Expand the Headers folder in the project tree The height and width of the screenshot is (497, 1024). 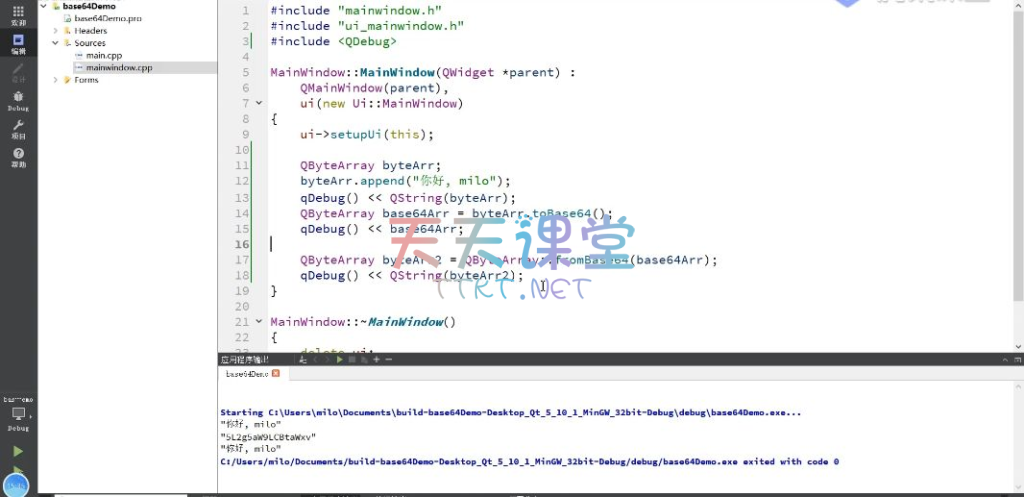coord(56,31)
